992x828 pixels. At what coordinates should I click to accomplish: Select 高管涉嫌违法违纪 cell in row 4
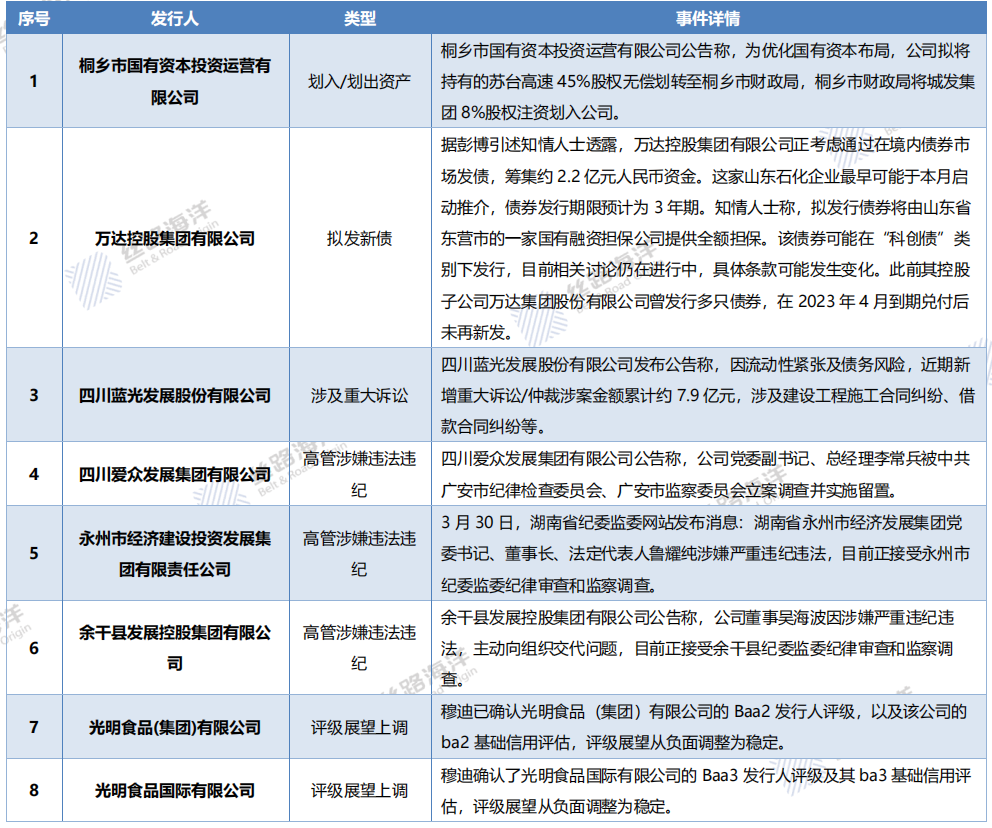(359, 474)
